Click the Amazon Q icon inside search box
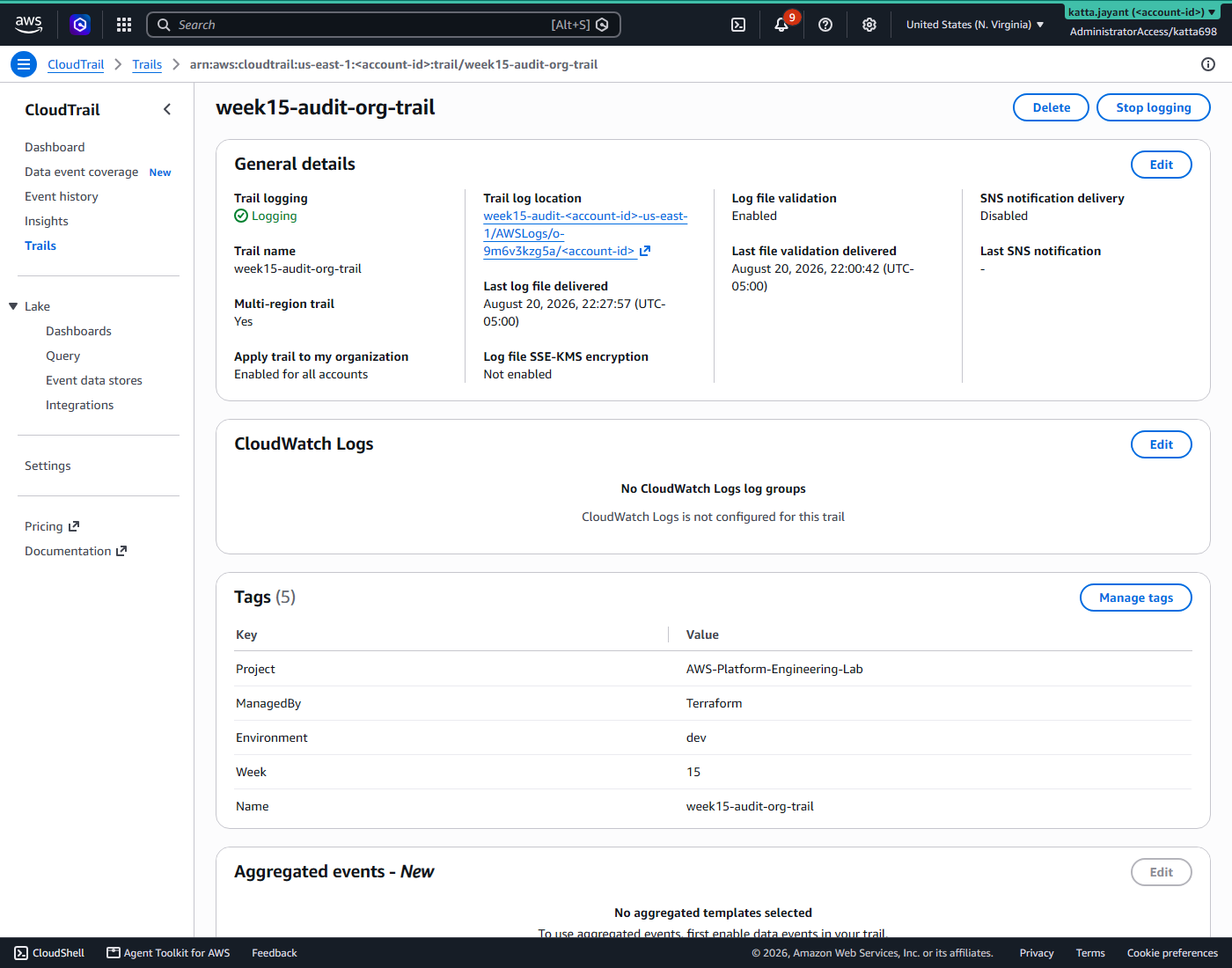This screenshot has height=968, width=1232. coord(602,25)
